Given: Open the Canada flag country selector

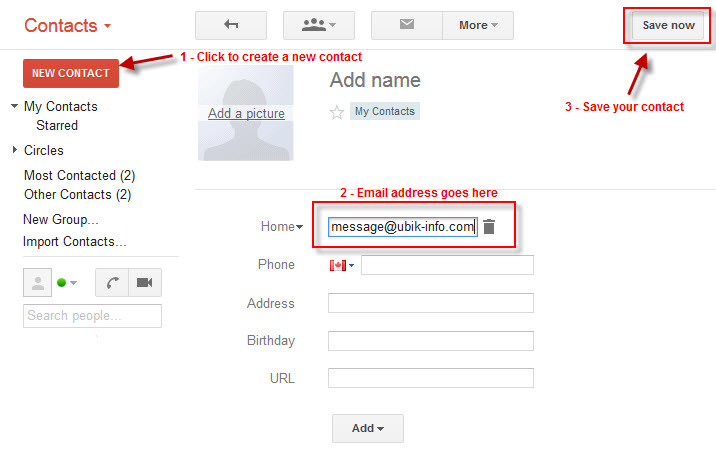Looking at the screenshot, I should pyautogui.click(x=342, y=265).
